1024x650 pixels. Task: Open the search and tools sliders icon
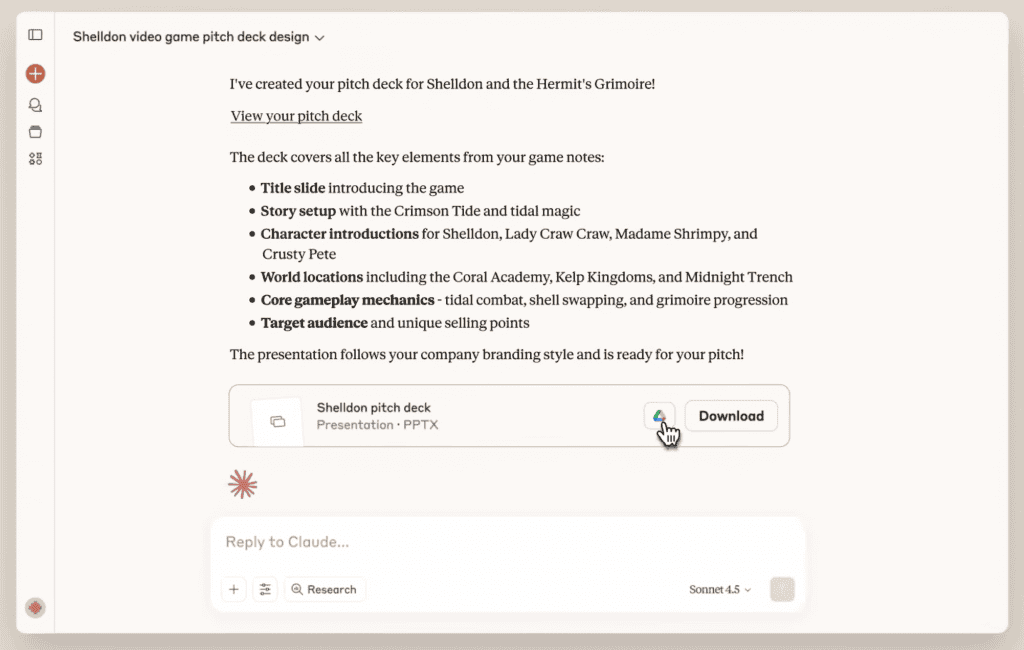pyautogui.click(x=265, y=590)
